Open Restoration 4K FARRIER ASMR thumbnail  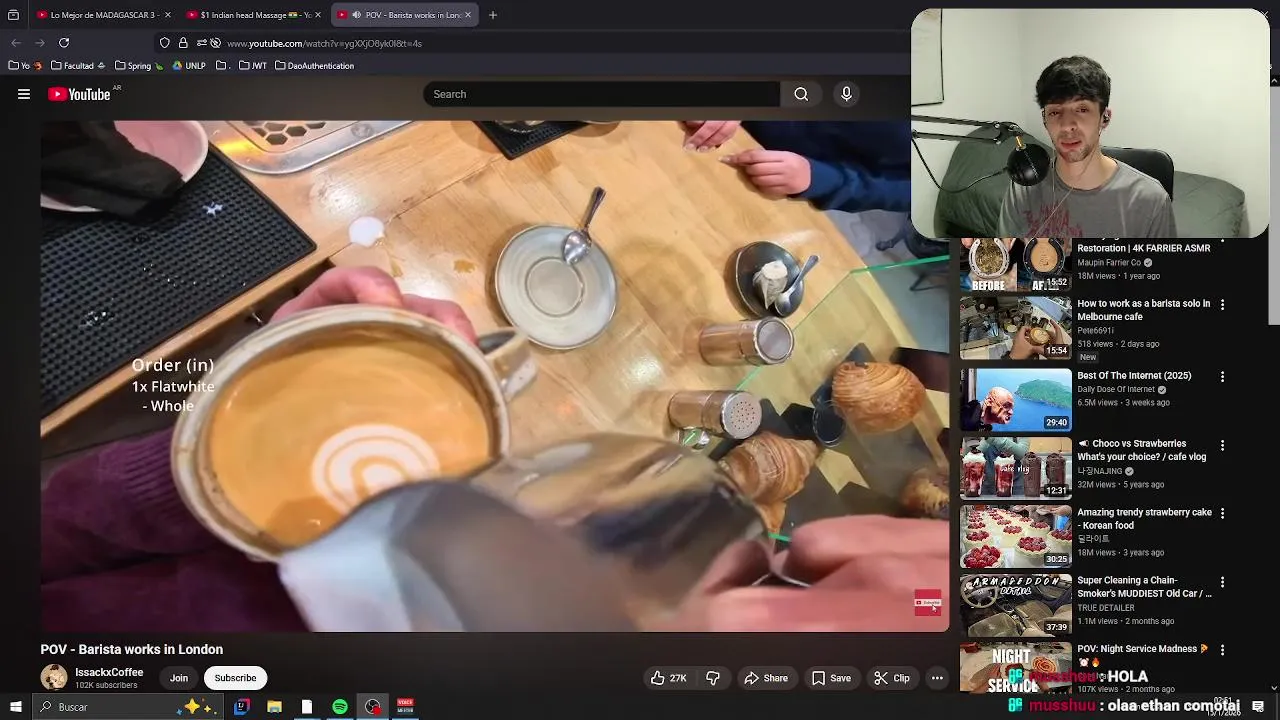pyautogui.click(x=1015, y=264)
